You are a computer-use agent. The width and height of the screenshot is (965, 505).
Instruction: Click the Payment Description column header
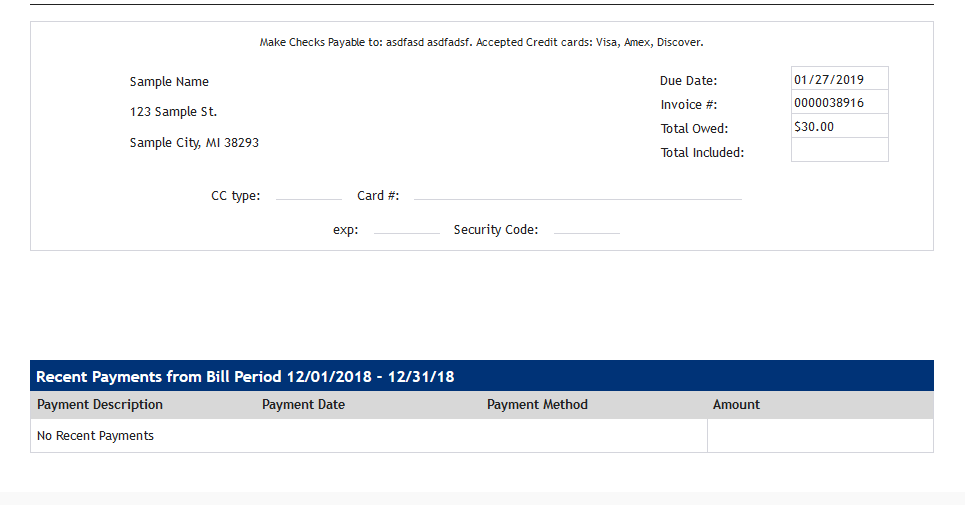(x=100, y=405)
